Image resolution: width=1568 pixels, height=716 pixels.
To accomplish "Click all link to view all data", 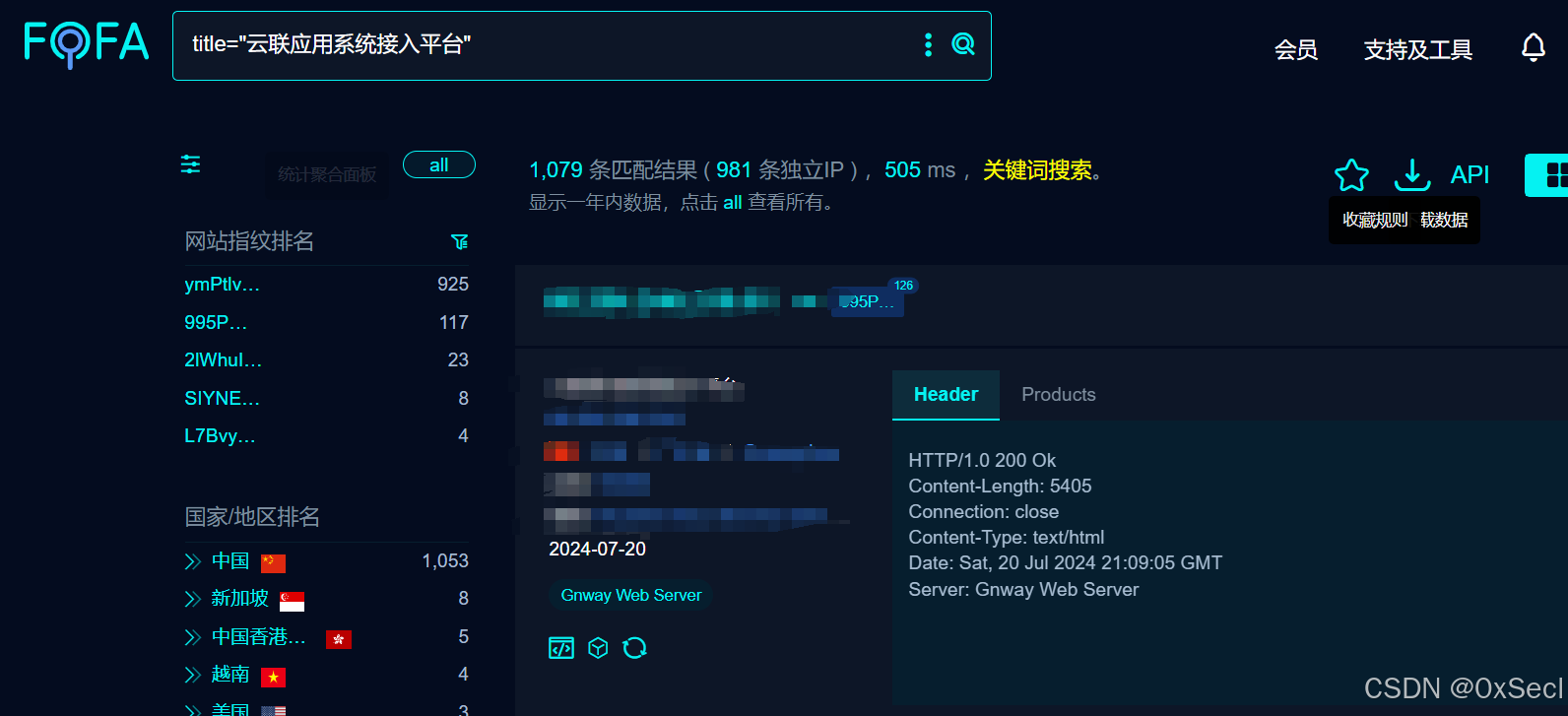I will [x=732, y=203].
